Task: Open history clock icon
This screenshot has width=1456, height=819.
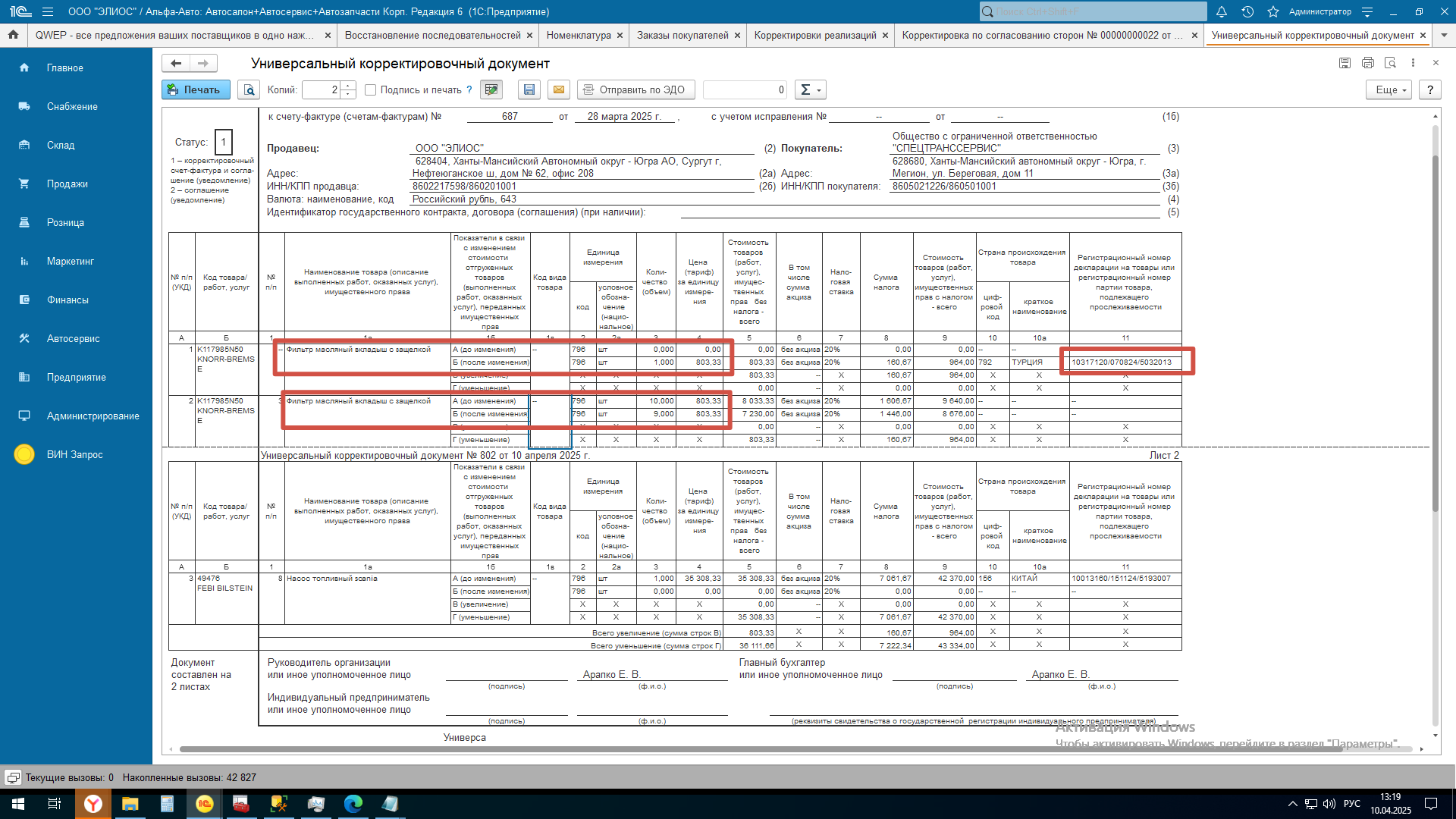Action: [x=1247, y=11]
